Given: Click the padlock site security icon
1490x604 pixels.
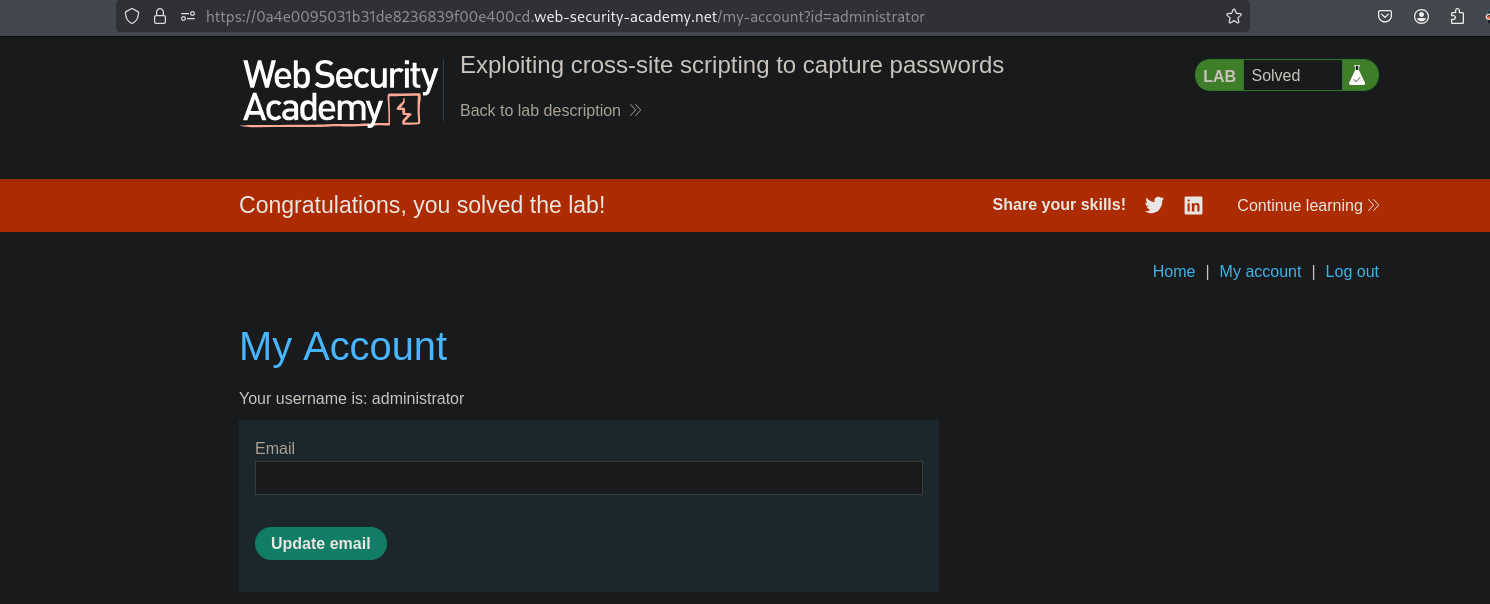Looking at the screenshot, I should click(160, 16).
